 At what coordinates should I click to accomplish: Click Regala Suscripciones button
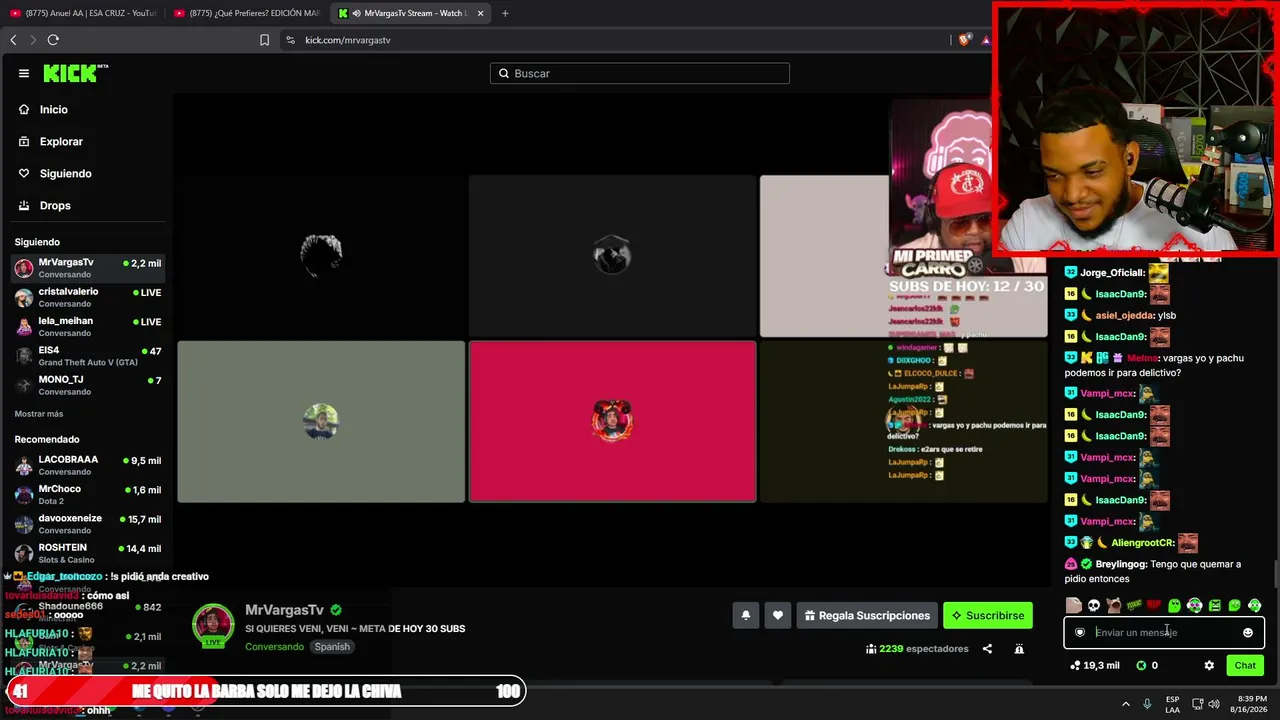(867, 615)
